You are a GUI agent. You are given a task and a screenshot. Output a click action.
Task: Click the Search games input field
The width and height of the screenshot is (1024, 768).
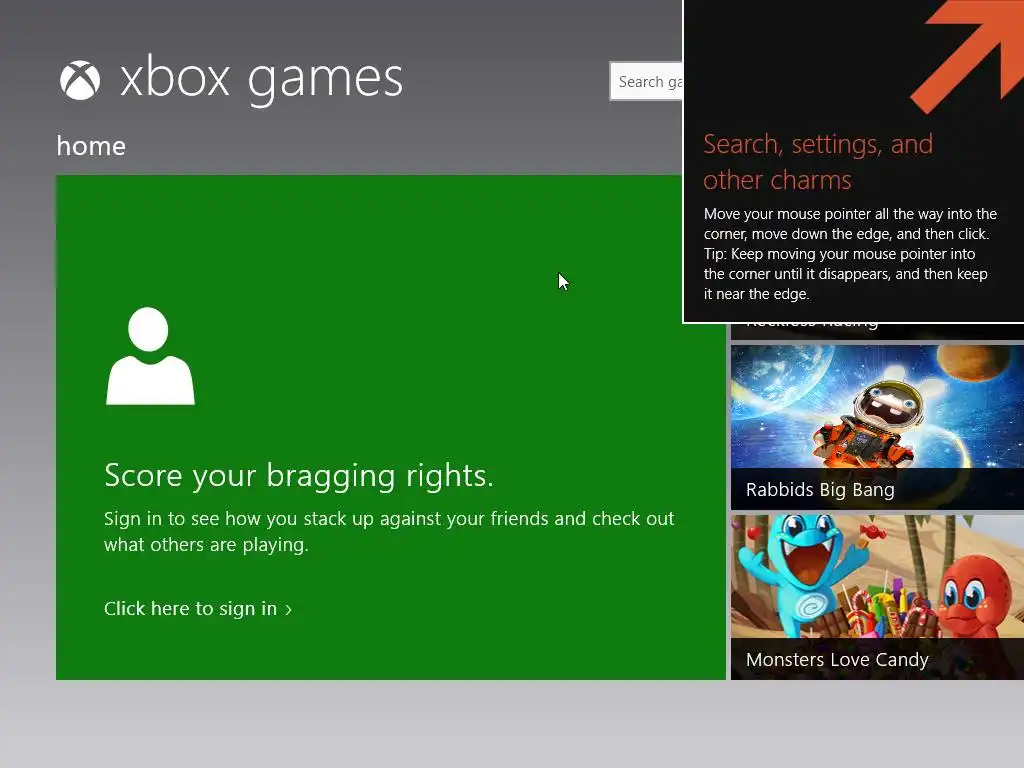point(646,81)
